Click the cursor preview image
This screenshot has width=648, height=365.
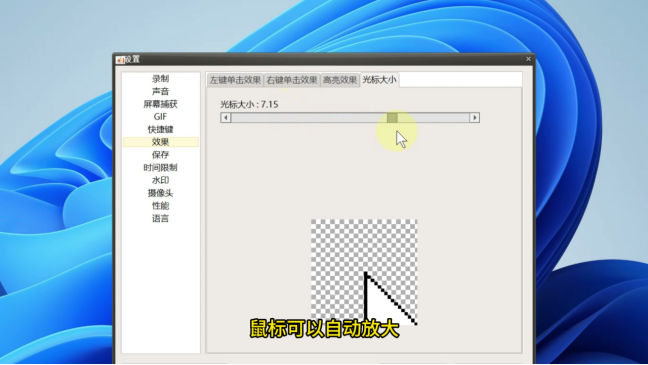click(x=364, y=272)
